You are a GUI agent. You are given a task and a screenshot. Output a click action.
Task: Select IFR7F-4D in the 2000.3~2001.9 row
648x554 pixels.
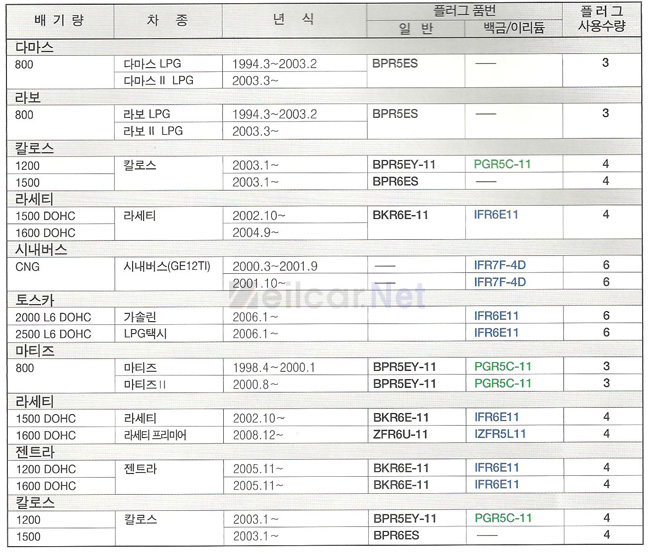coord(500,265)
